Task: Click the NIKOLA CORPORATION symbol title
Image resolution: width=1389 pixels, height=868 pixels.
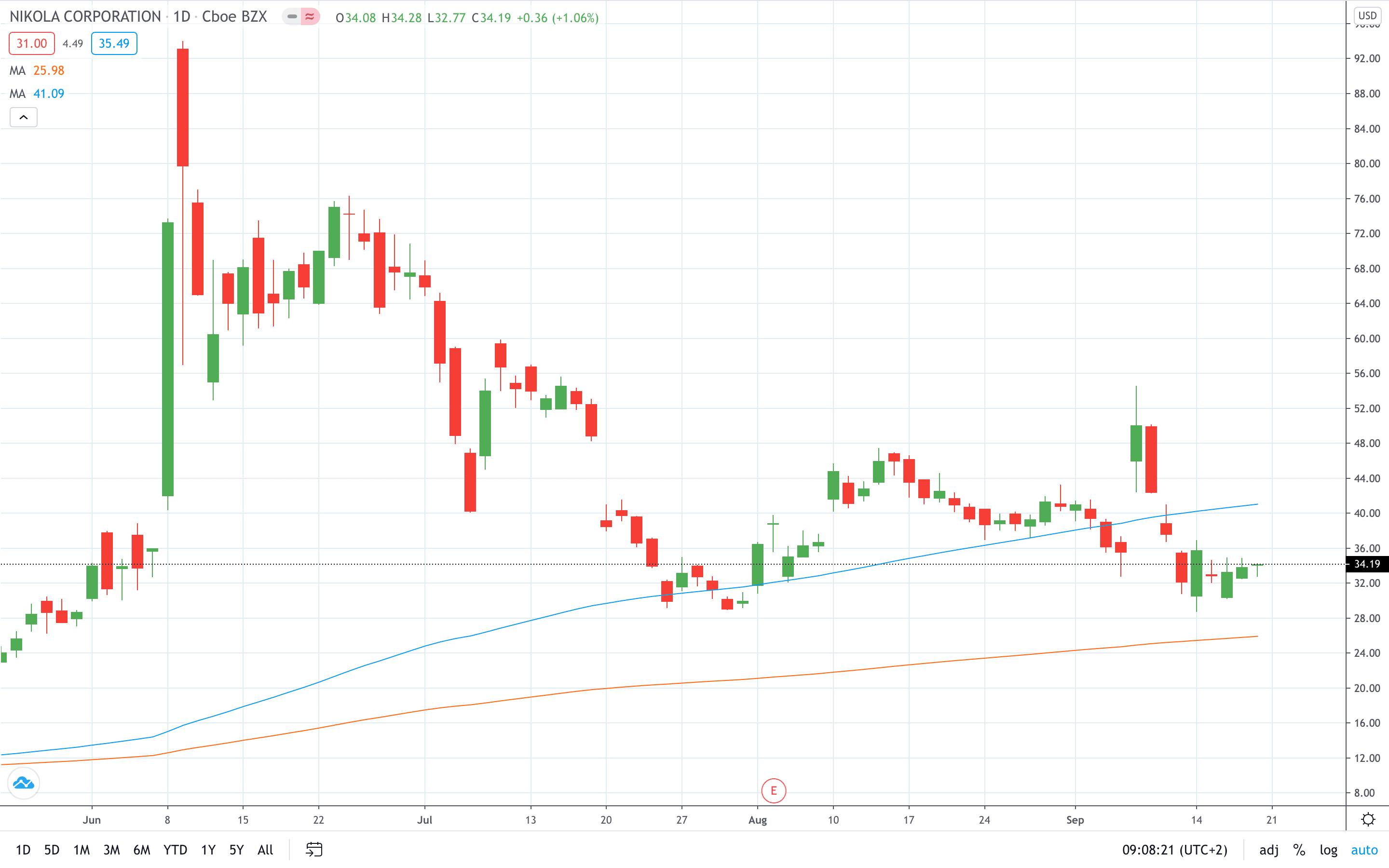Action: click(85, 17)
